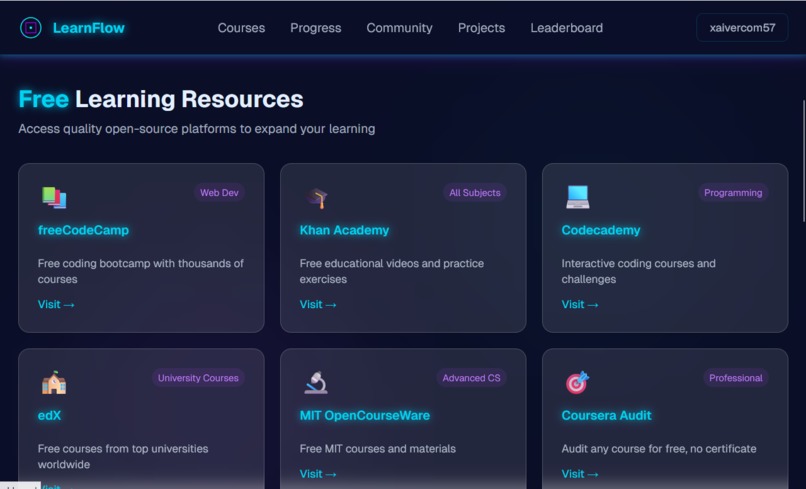Viewport: 806px width, 489px height.
Task: Click the Free Learning Resources heading
Action: coord(161,99)
